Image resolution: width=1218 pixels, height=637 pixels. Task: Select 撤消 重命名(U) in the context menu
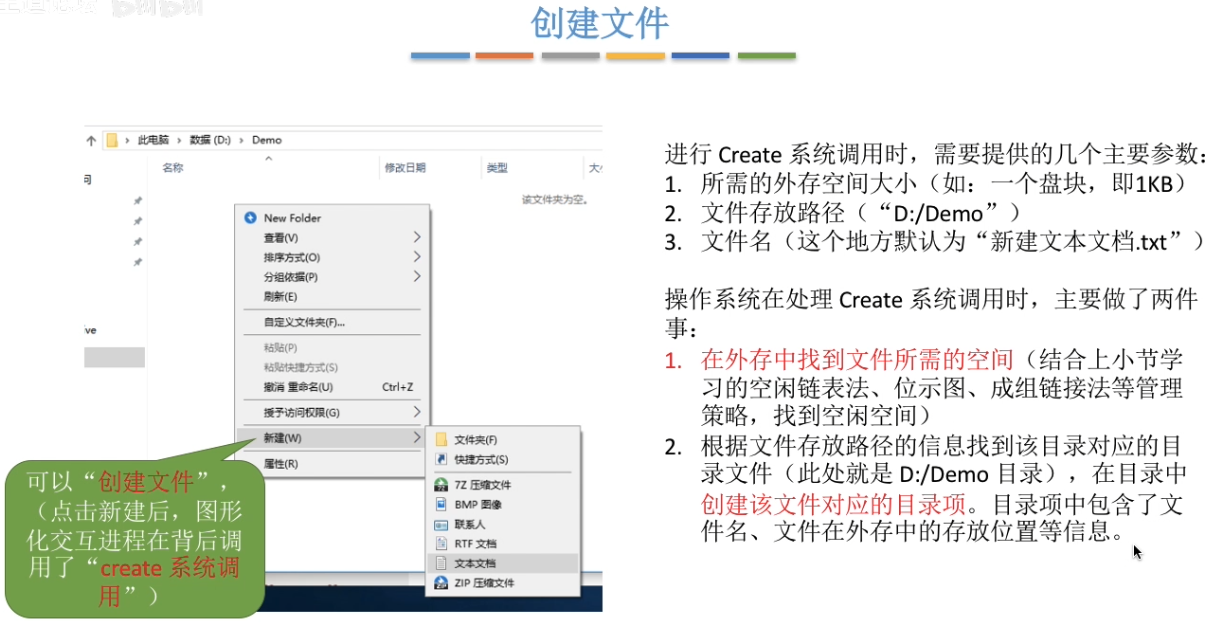pos(332,386)
